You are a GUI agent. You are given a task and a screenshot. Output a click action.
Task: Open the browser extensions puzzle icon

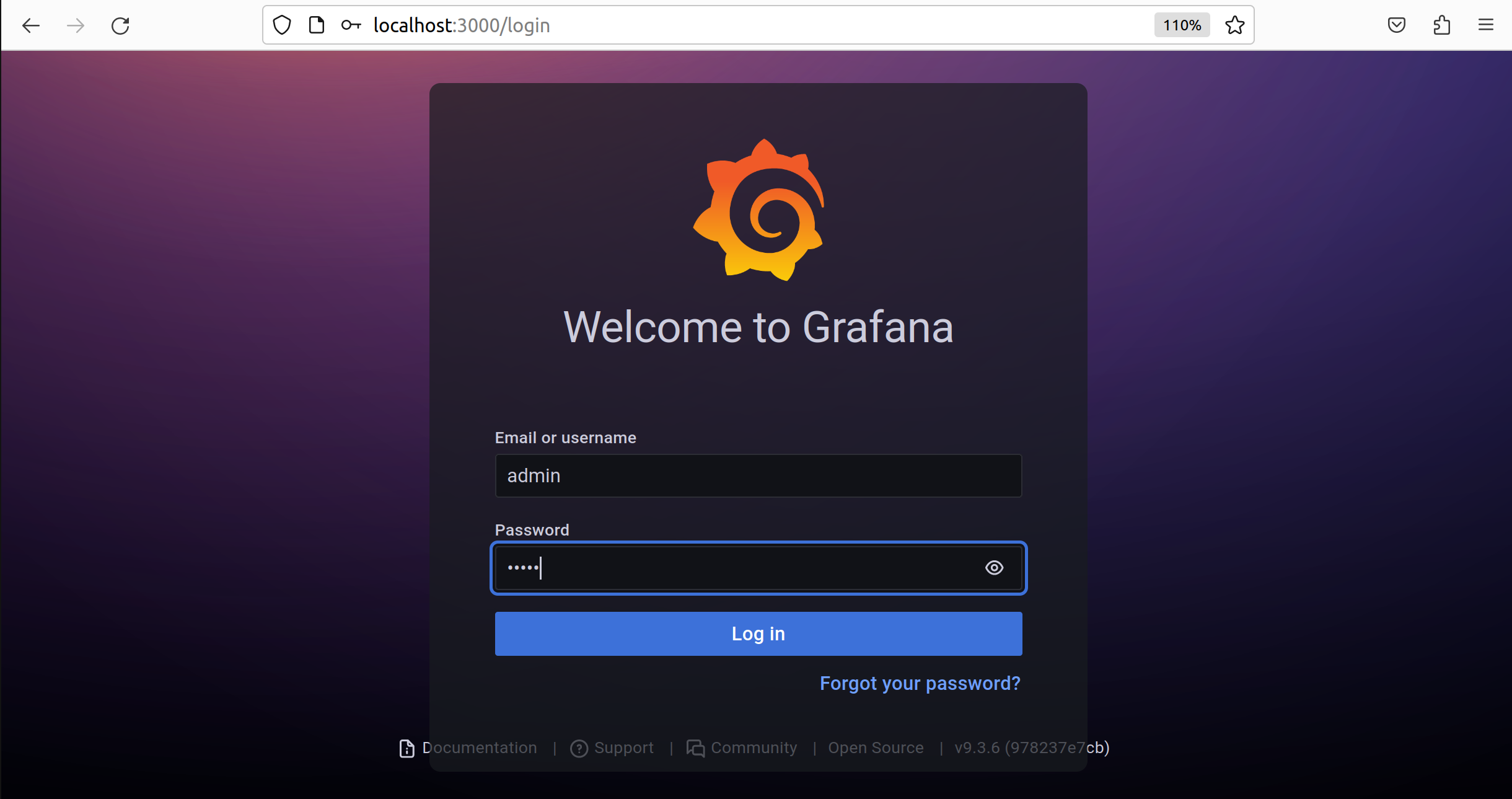pos(1441,25)
